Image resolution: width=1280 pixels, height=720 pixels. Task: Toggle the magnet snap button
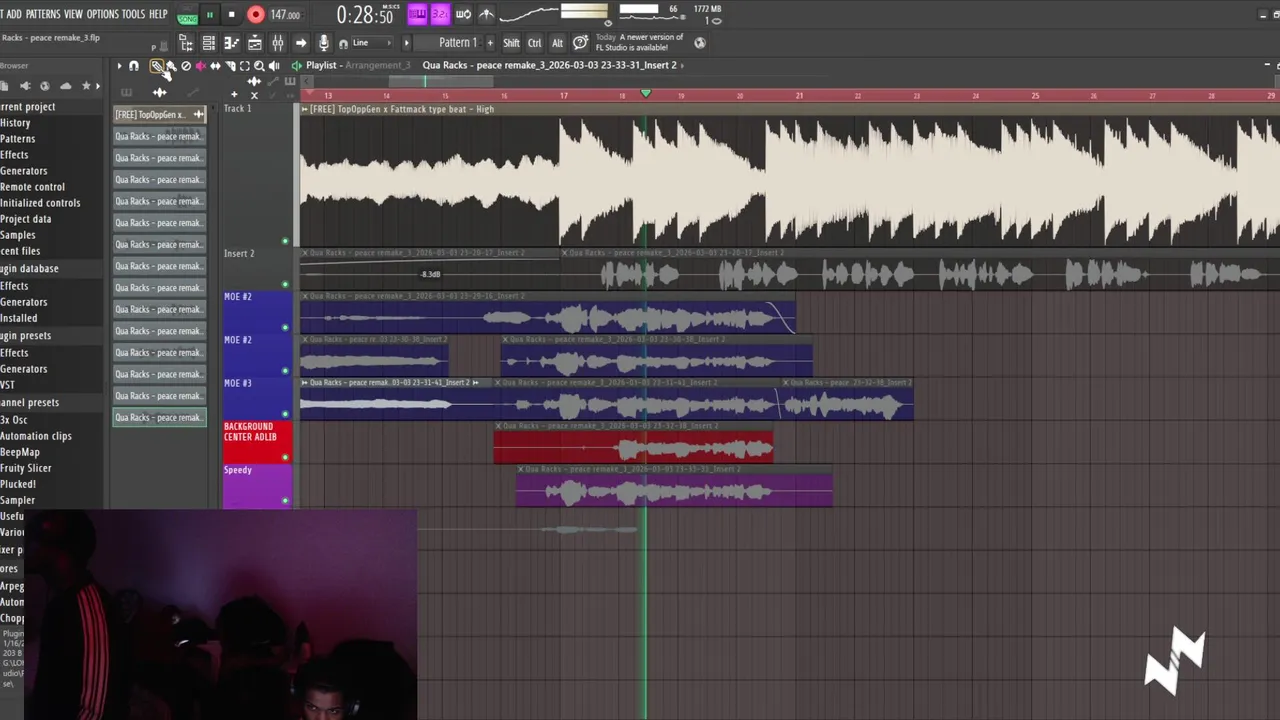tap(134, 67)
